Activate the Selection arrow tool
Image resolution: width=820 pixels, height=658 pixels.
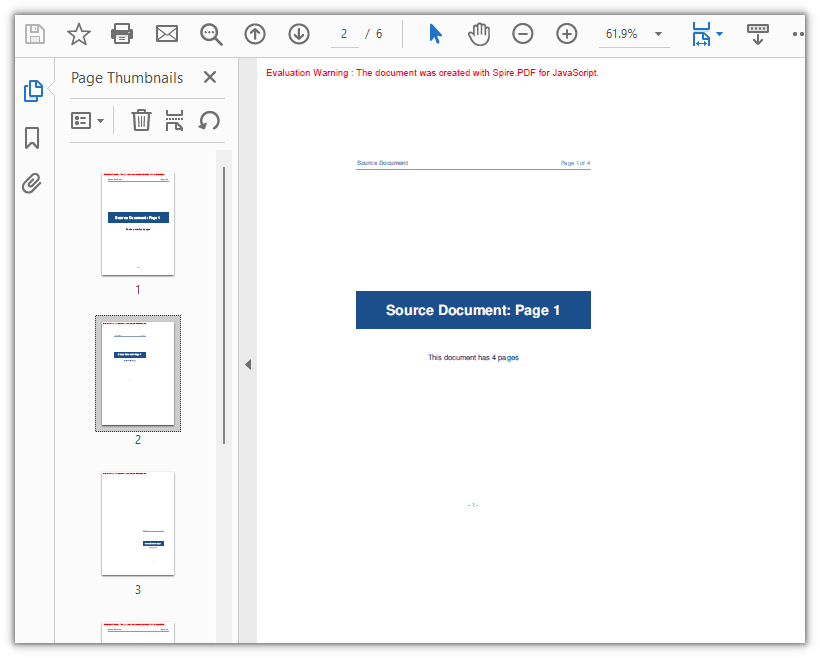click(435, 33)
